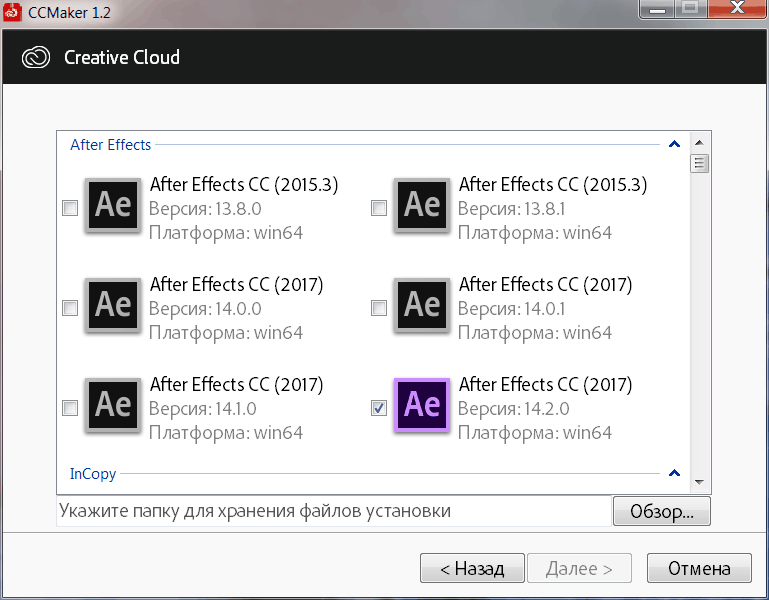Viewport: 769px width, 600px height.
Task: Click the After Effects group header label
Action: pyautogui.click(x=110, y=145)
